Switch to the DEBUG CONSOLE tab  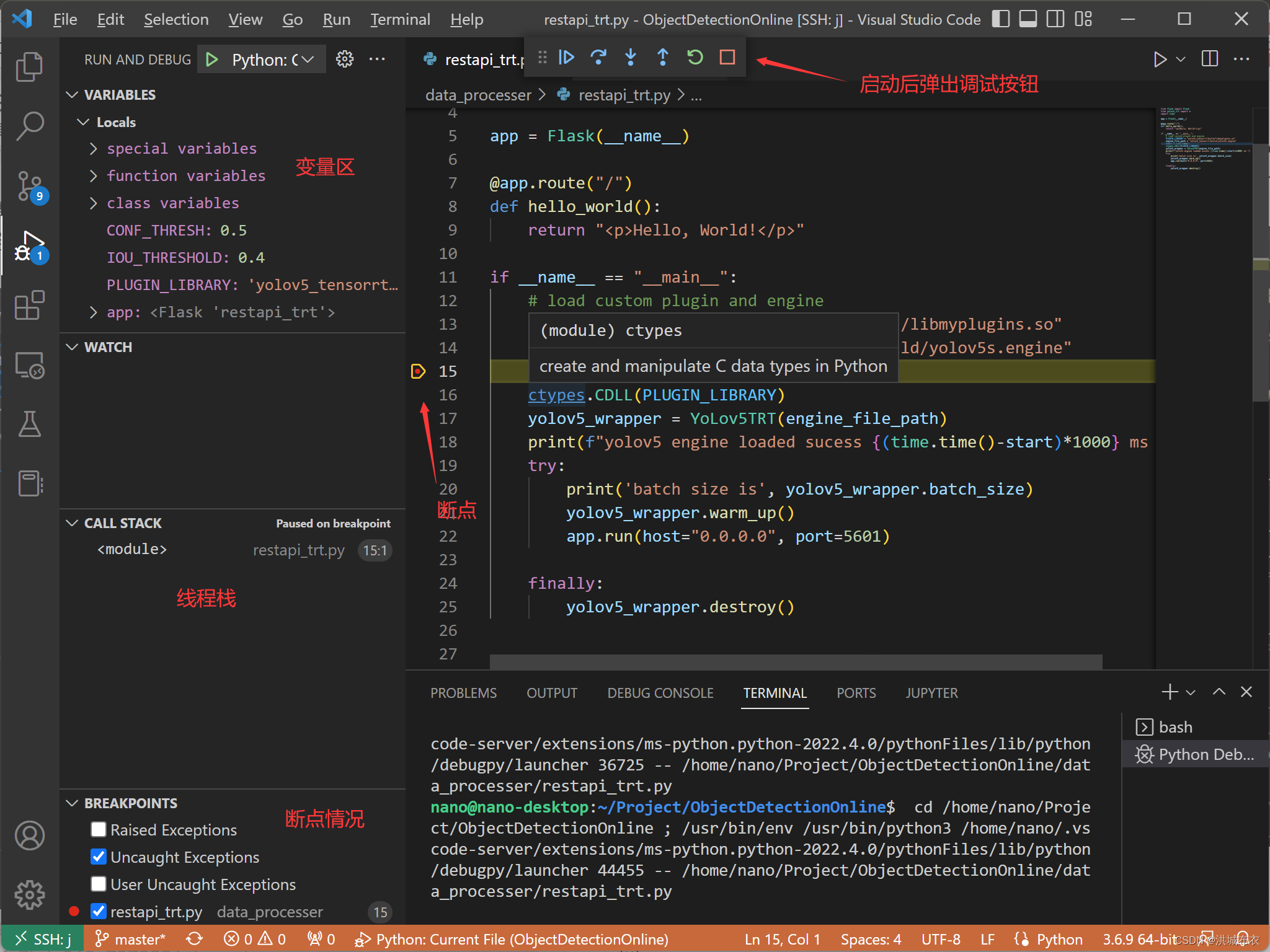660,693
